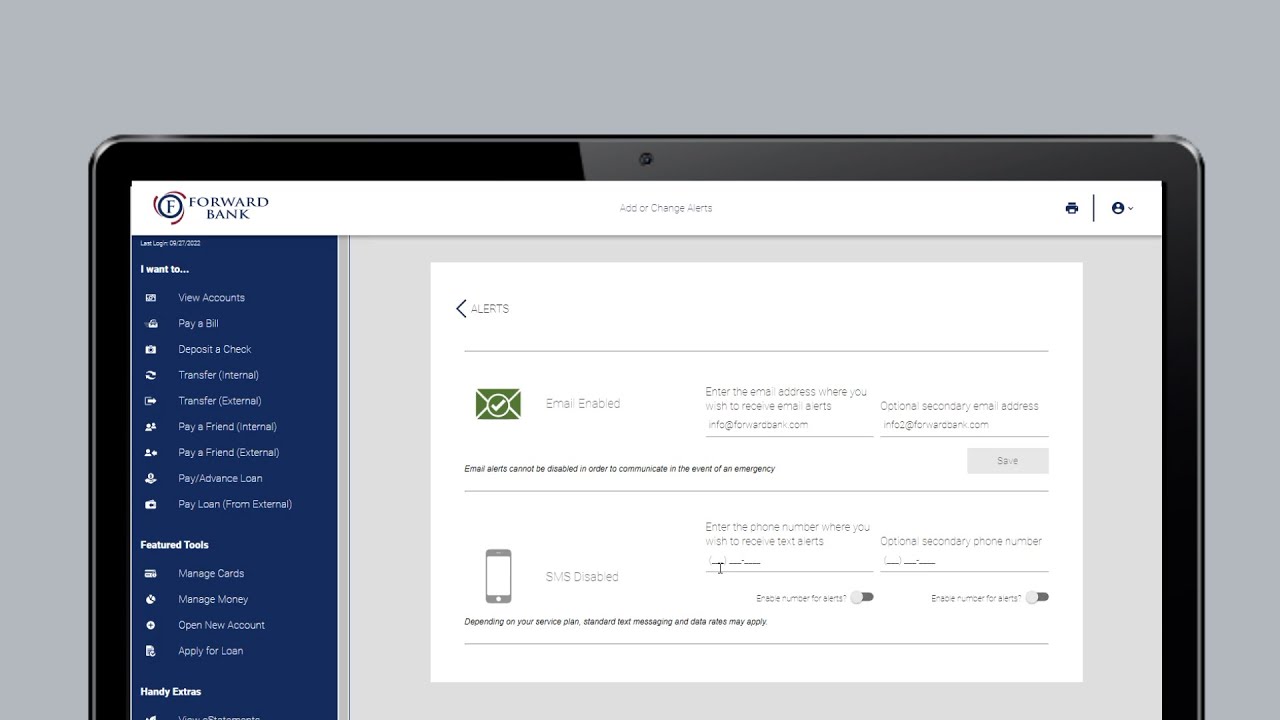The height and width of the screenshot is (720, 1280).
Task: Click the 'Add or Change Alerts' page title
Action: point(666,208)
